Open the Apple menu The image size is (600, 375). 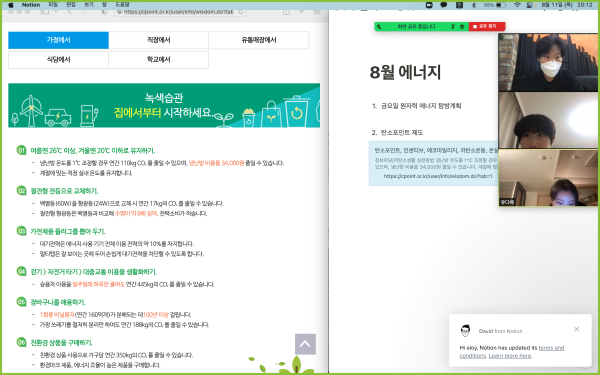(x=11, y=5)
